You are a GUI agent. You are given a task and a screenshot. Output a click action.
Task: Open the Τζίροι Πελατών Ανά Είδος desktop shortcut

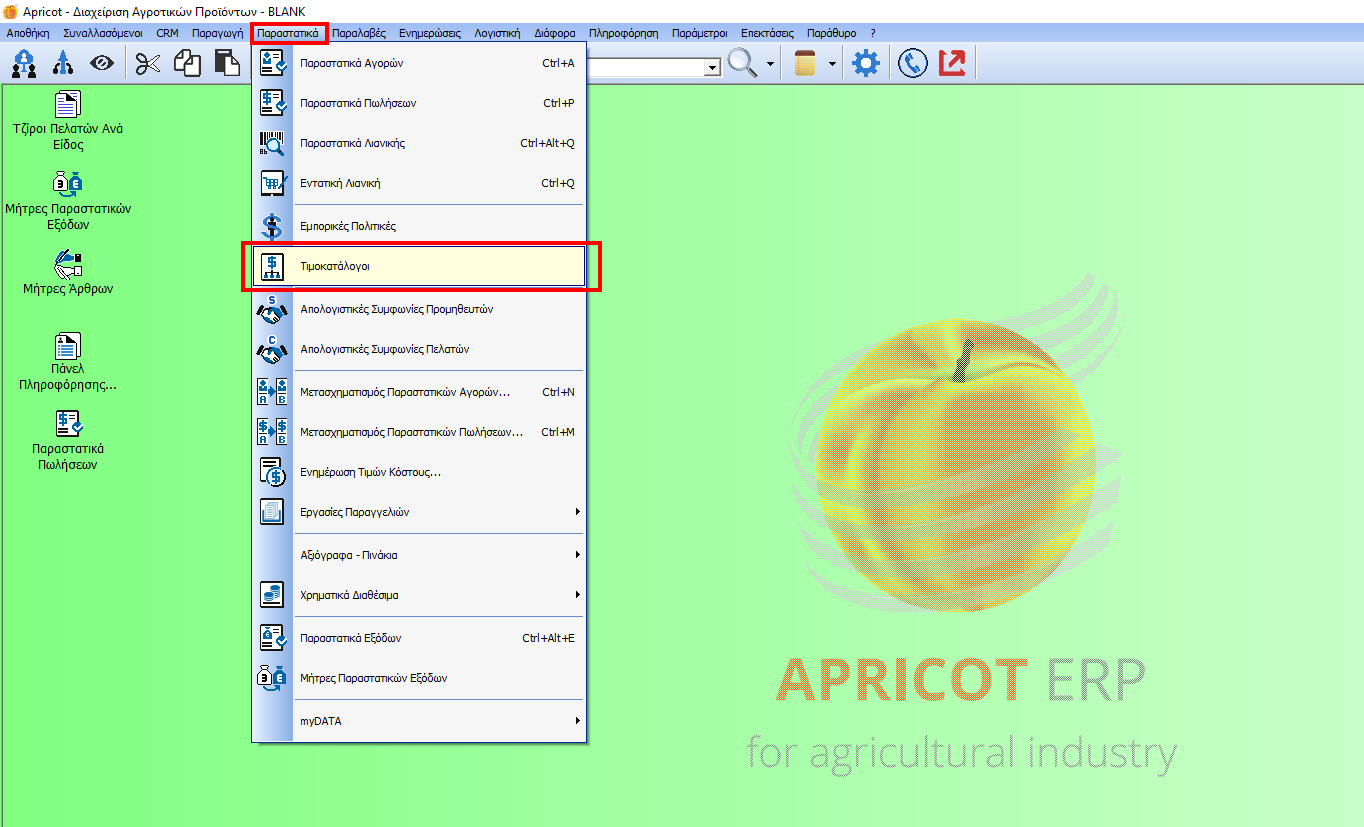coord(67,120)
